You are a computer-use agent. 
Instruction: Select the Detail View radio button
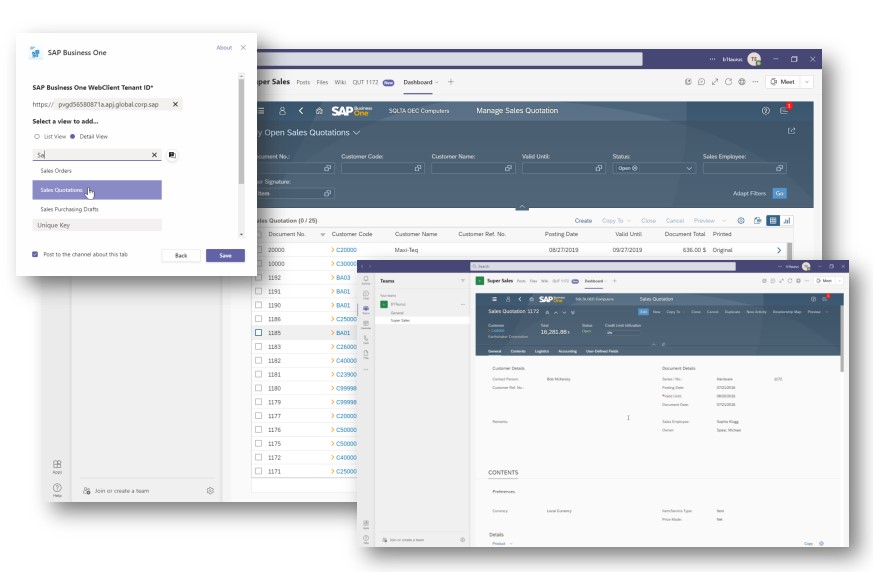72,136
